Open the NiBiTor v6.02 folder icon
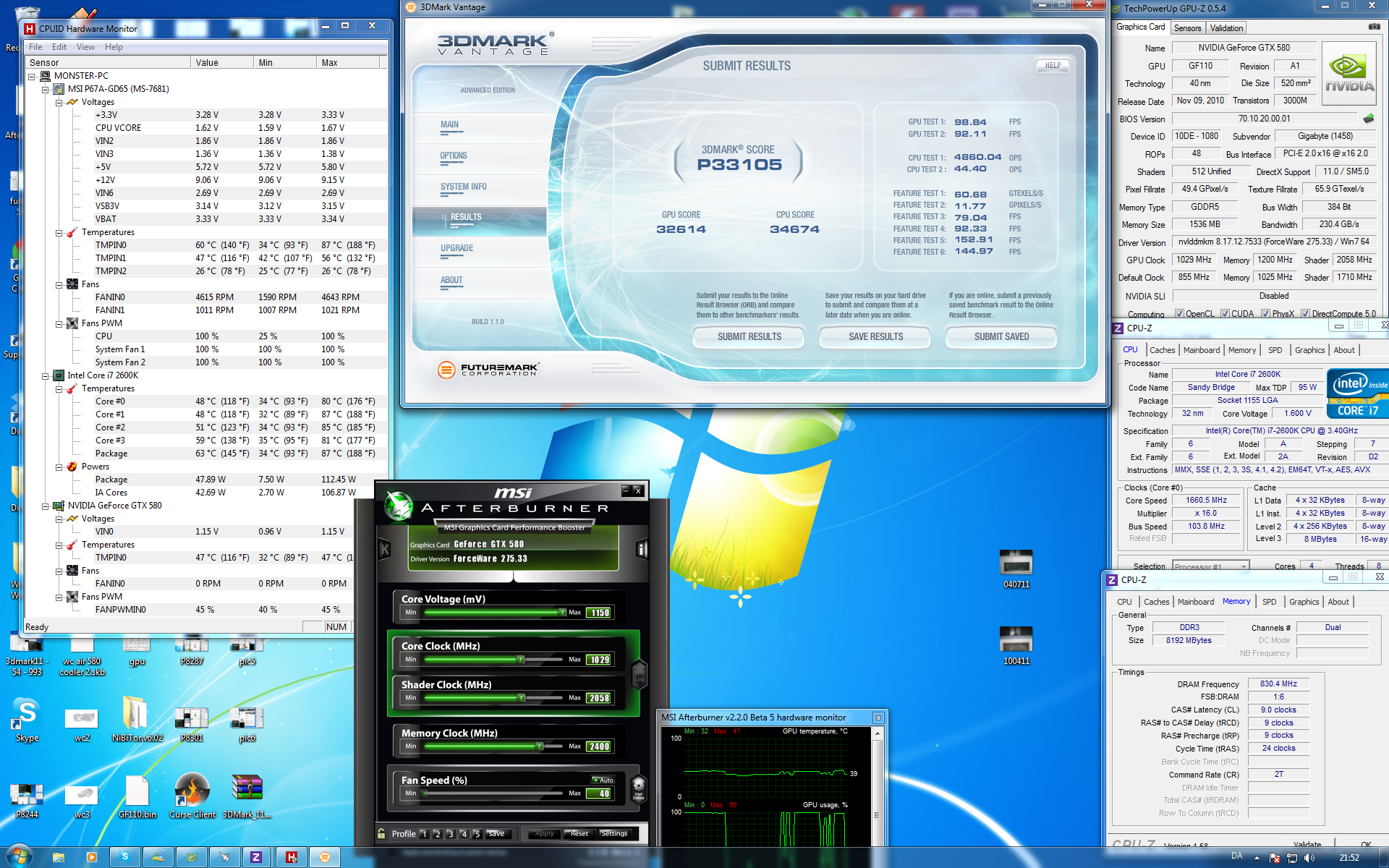Image resolution: width=1389 pixels, height=868 pixels. (137, 719)
